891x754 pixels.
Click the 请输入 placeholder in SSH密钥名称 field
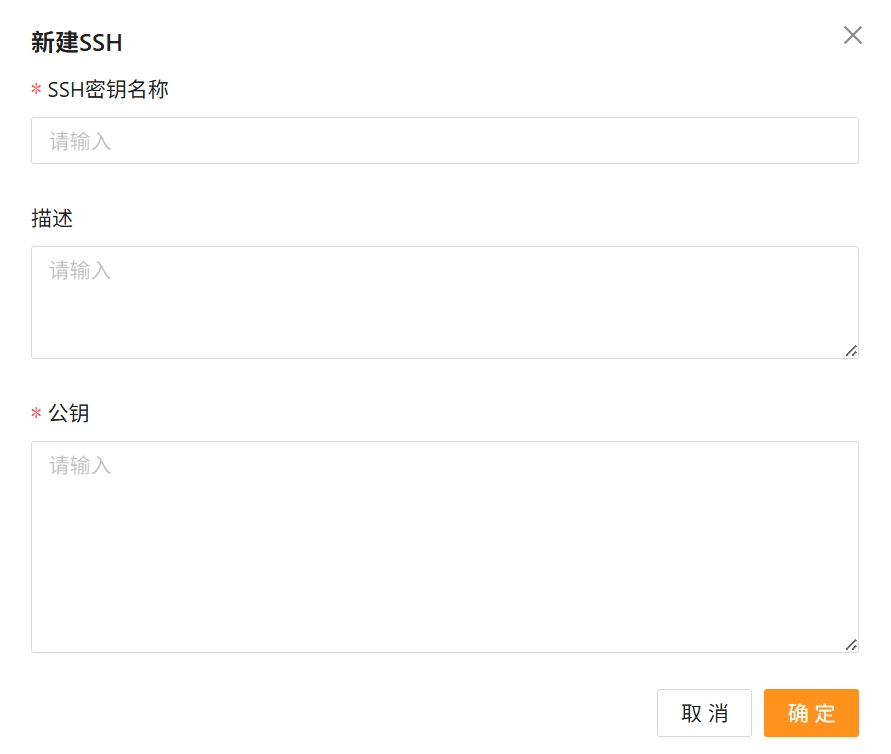[81, 142]
